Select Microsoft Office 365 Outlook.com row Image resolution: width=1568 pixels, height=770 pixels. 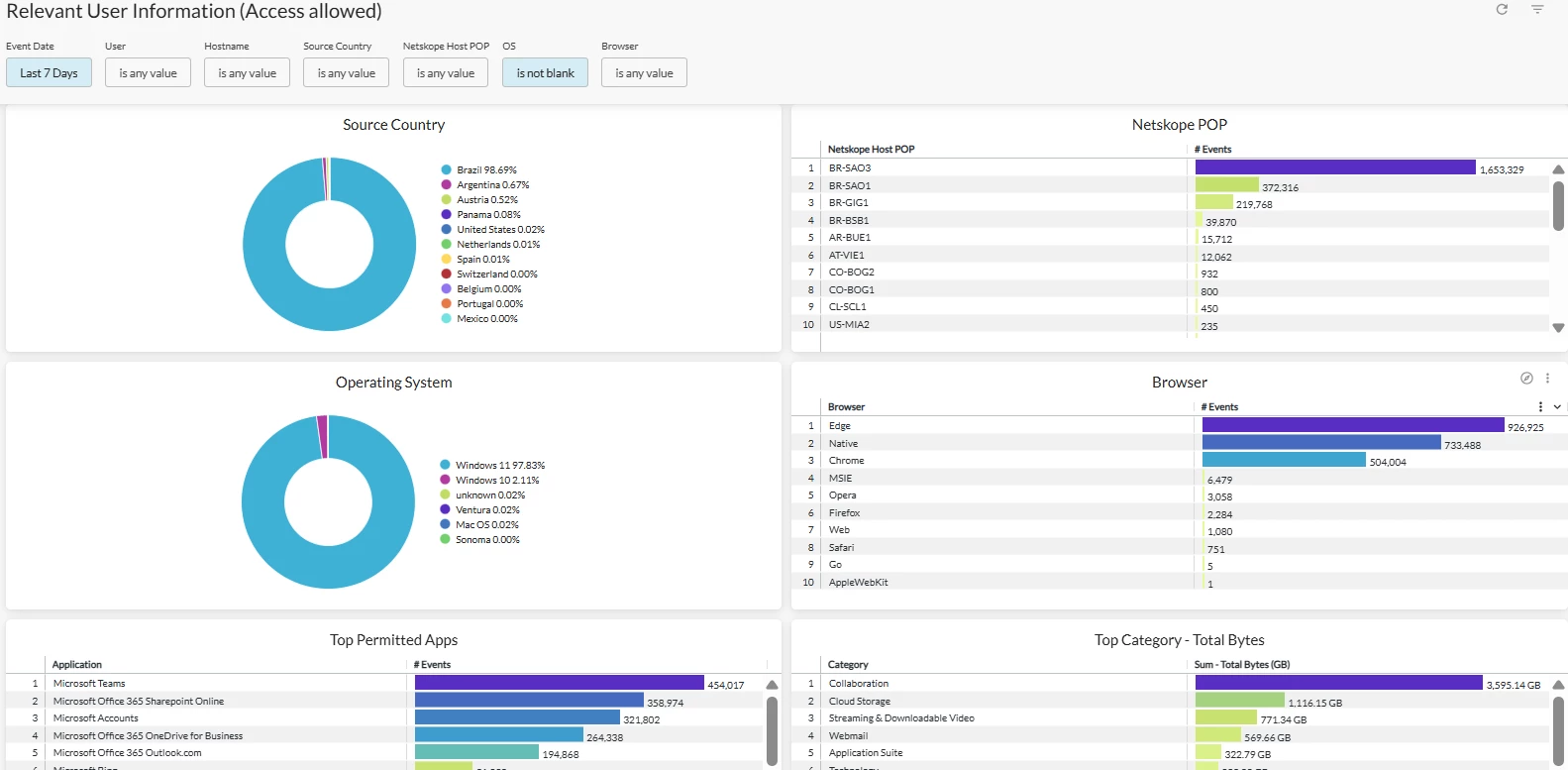coord(385,752)
